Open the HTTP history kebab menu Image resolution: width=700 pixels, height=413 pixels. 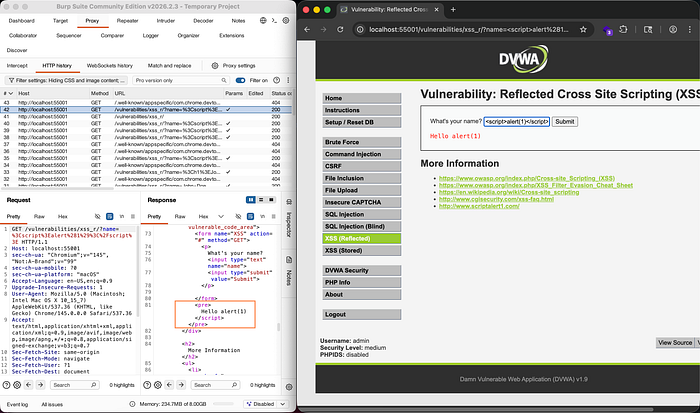click(x=288, y=80)
